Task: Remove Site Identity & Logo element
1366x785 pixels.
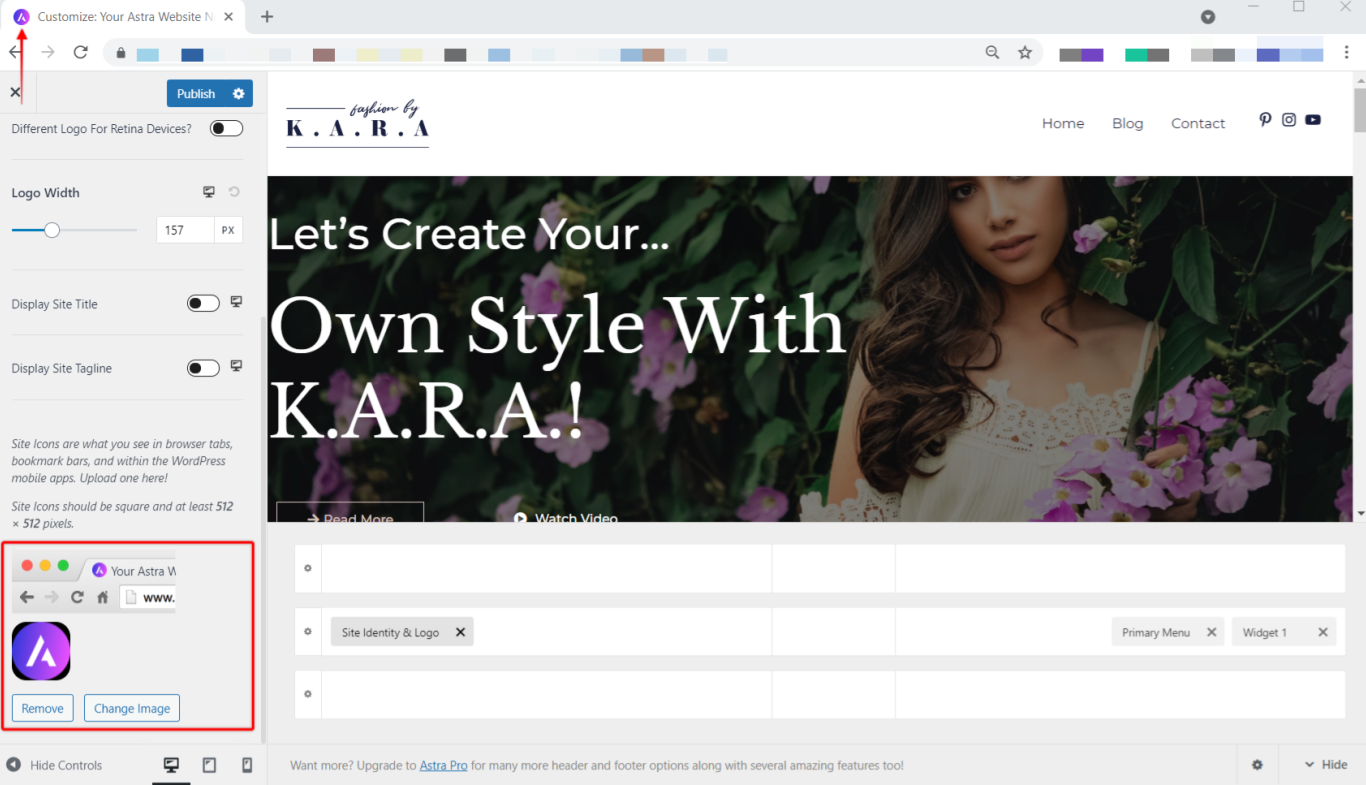Action: (x=460, y=632)
